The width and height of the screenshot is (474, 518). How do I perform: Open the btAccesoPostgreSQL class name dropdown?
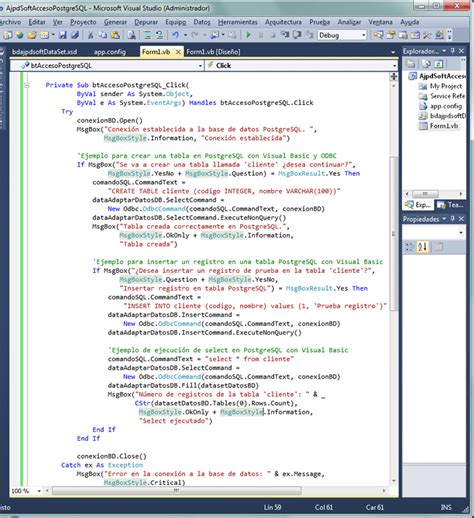200,66
